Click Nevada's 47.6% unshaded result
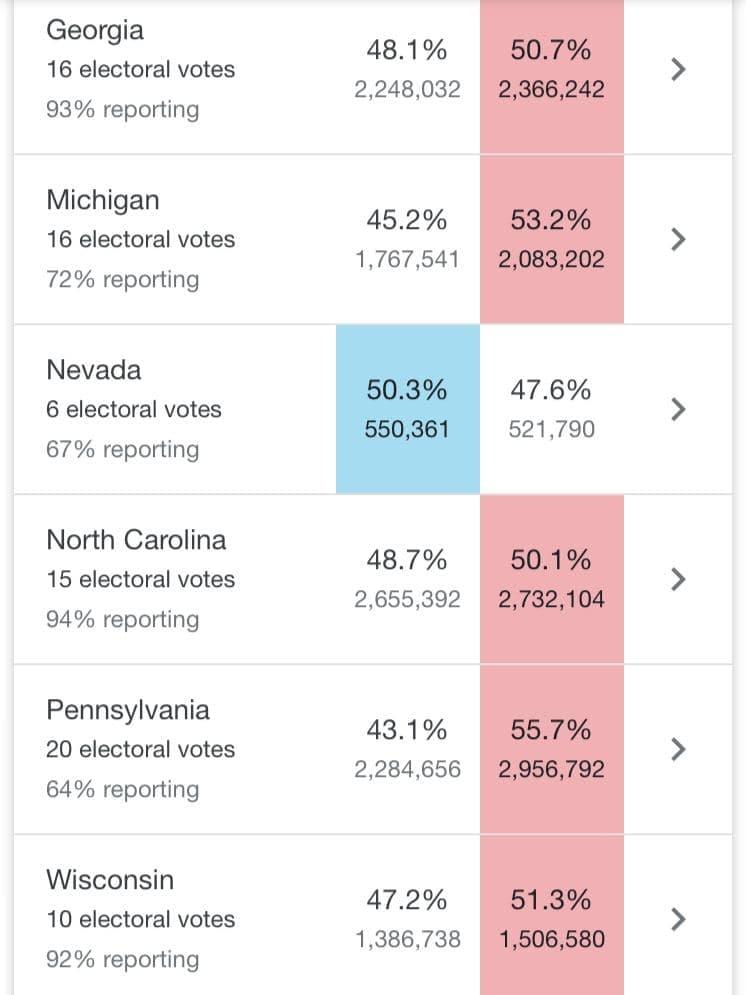The width and height of the screenshot is (746, 995). 551,390
